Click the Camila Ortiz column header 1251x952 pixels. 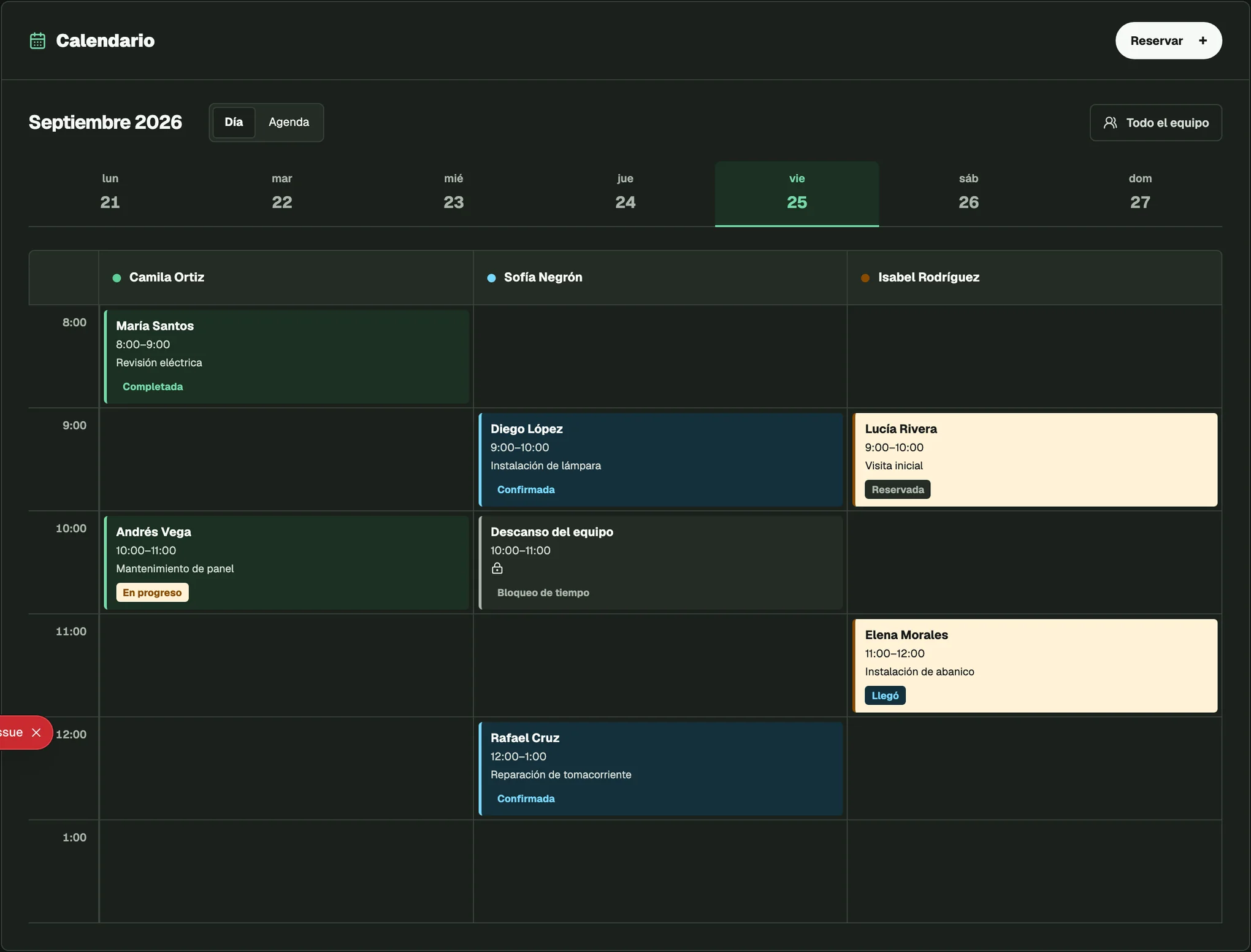pyautogui.click(x=286, y=277)
